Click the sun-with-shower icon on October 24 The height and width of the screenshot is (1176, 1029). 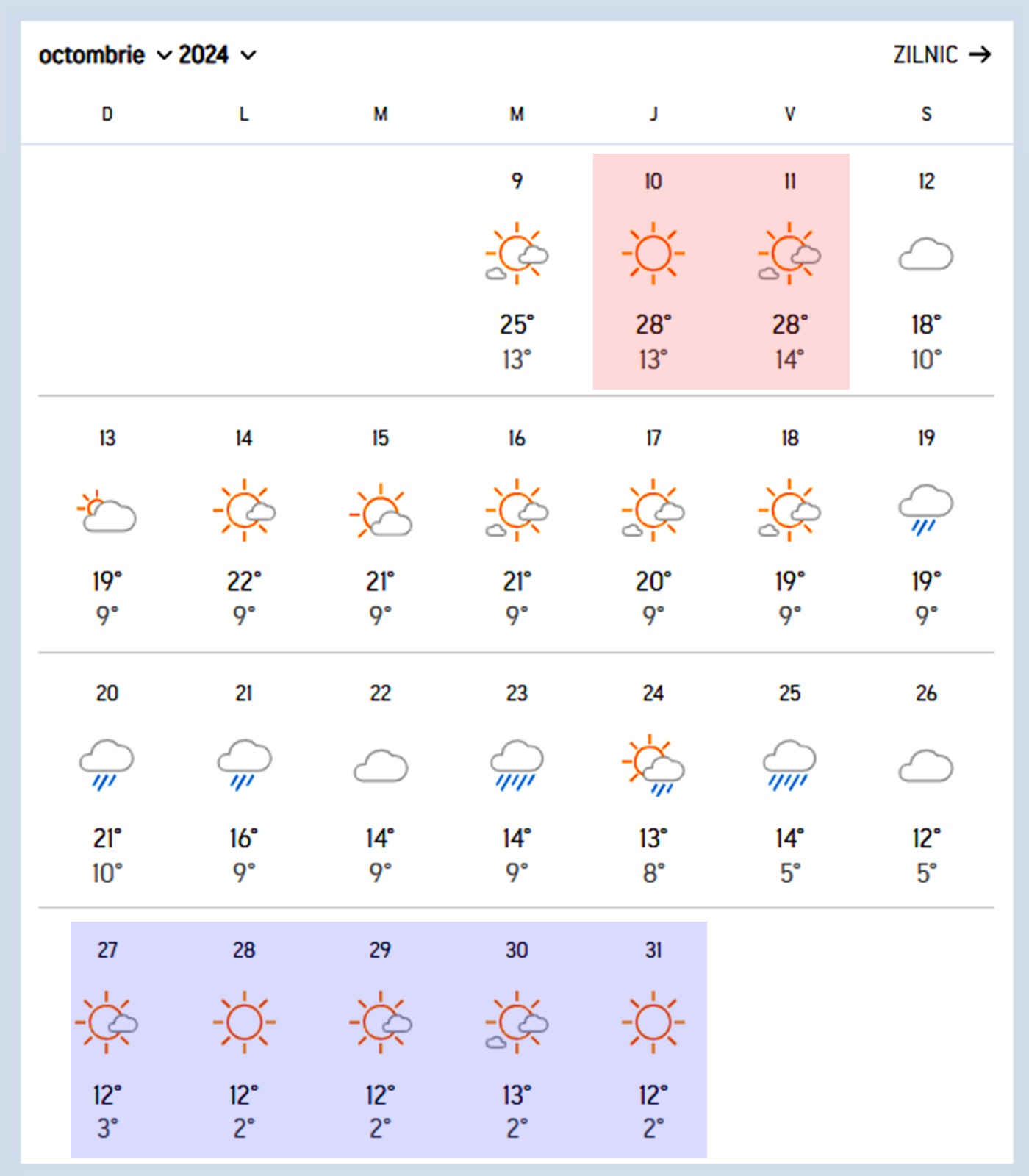(653, 765)
